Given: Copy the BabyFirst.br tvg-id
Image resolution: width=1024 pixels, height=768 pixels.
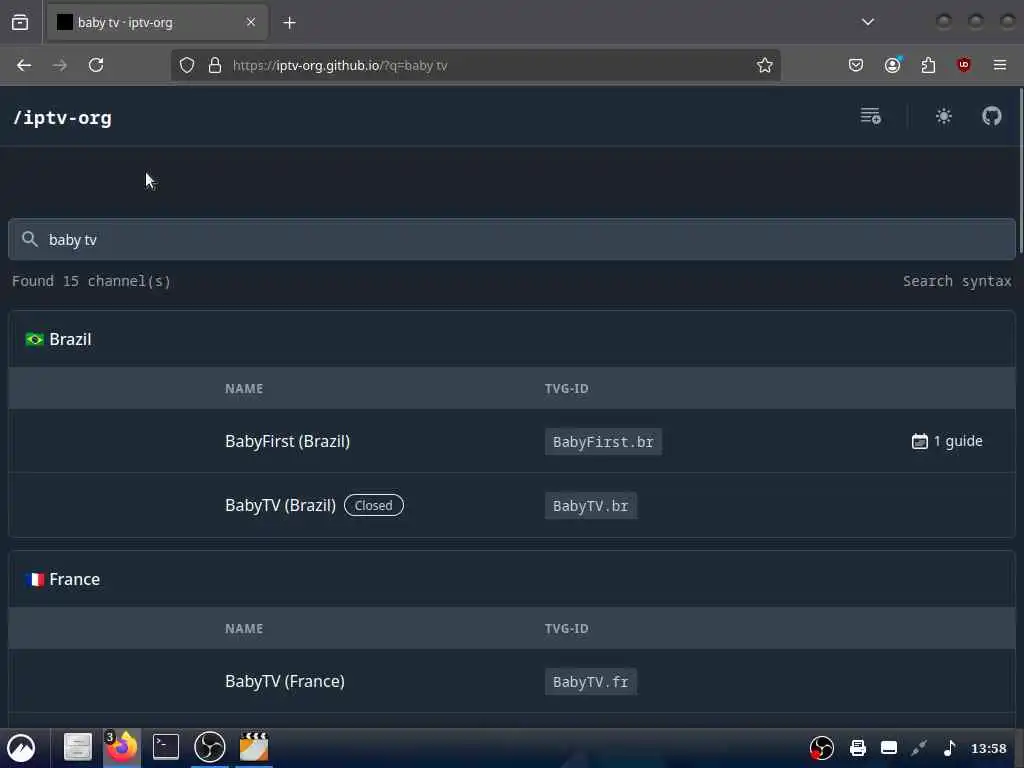Looking at the screenshot, I should (603, 442).
